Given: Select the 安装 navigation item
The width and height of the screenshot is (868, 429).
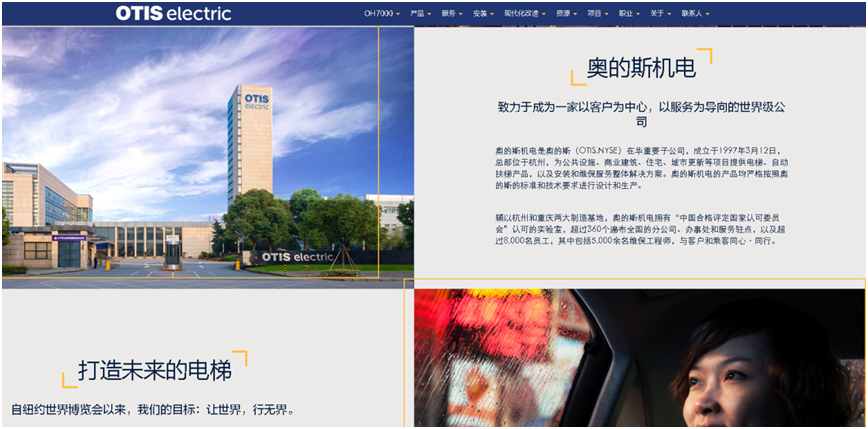Looking at the screenshot, I should click(x=483, y=14).
